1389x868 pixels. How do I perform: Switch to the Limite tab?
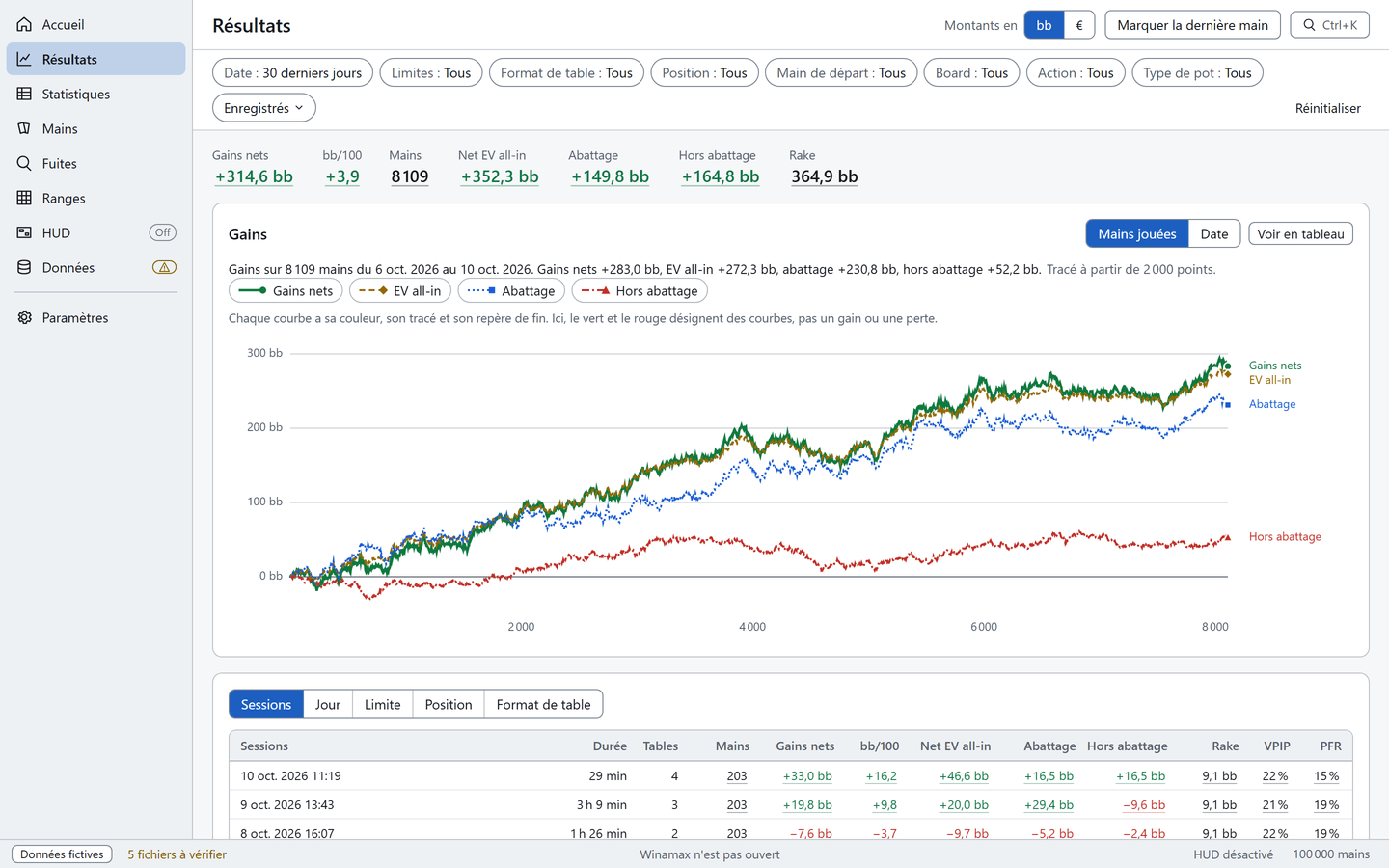383,704
